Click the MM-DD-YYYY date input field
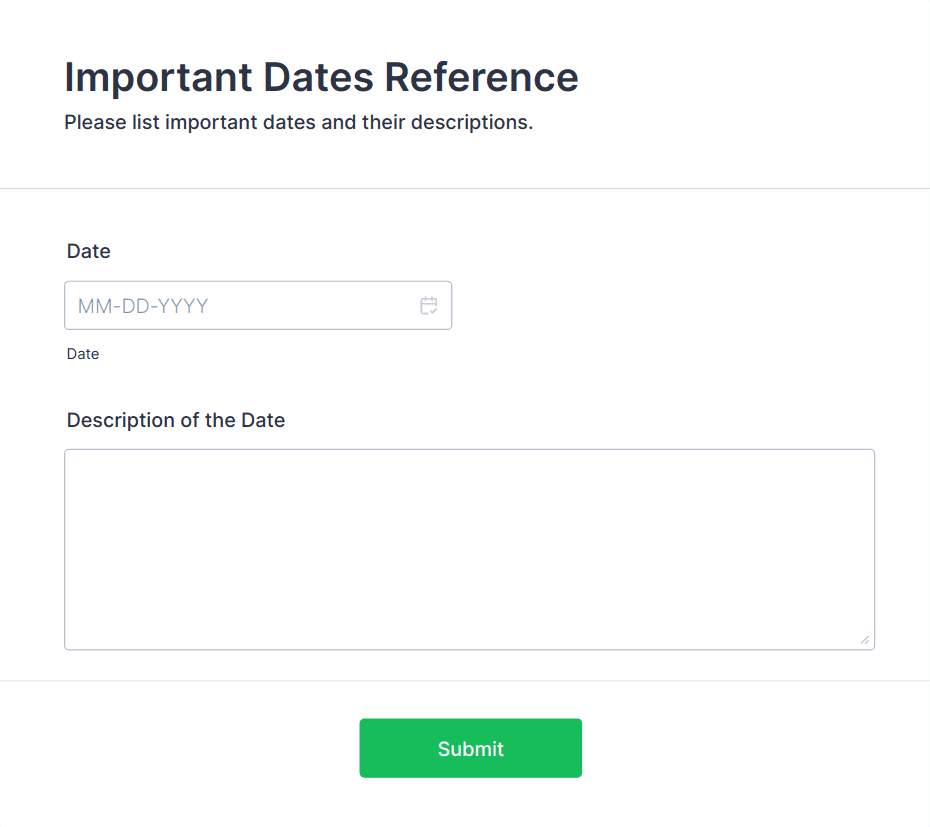This screenshot has width=930, height=827. (240, 306)
